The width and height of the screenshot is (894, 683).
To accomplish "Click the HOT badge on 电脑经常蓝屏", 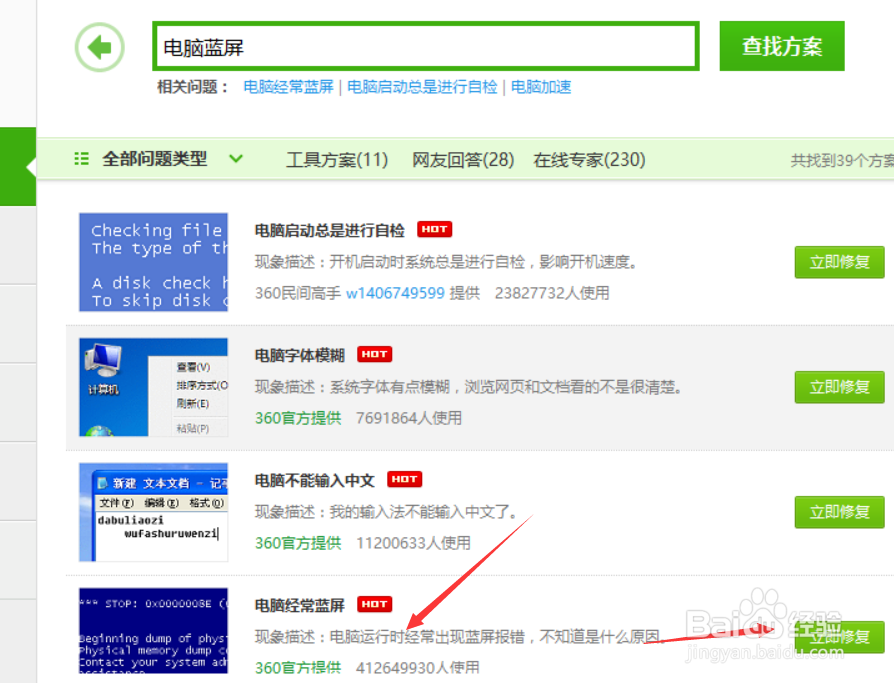I will tap(374, 604).
